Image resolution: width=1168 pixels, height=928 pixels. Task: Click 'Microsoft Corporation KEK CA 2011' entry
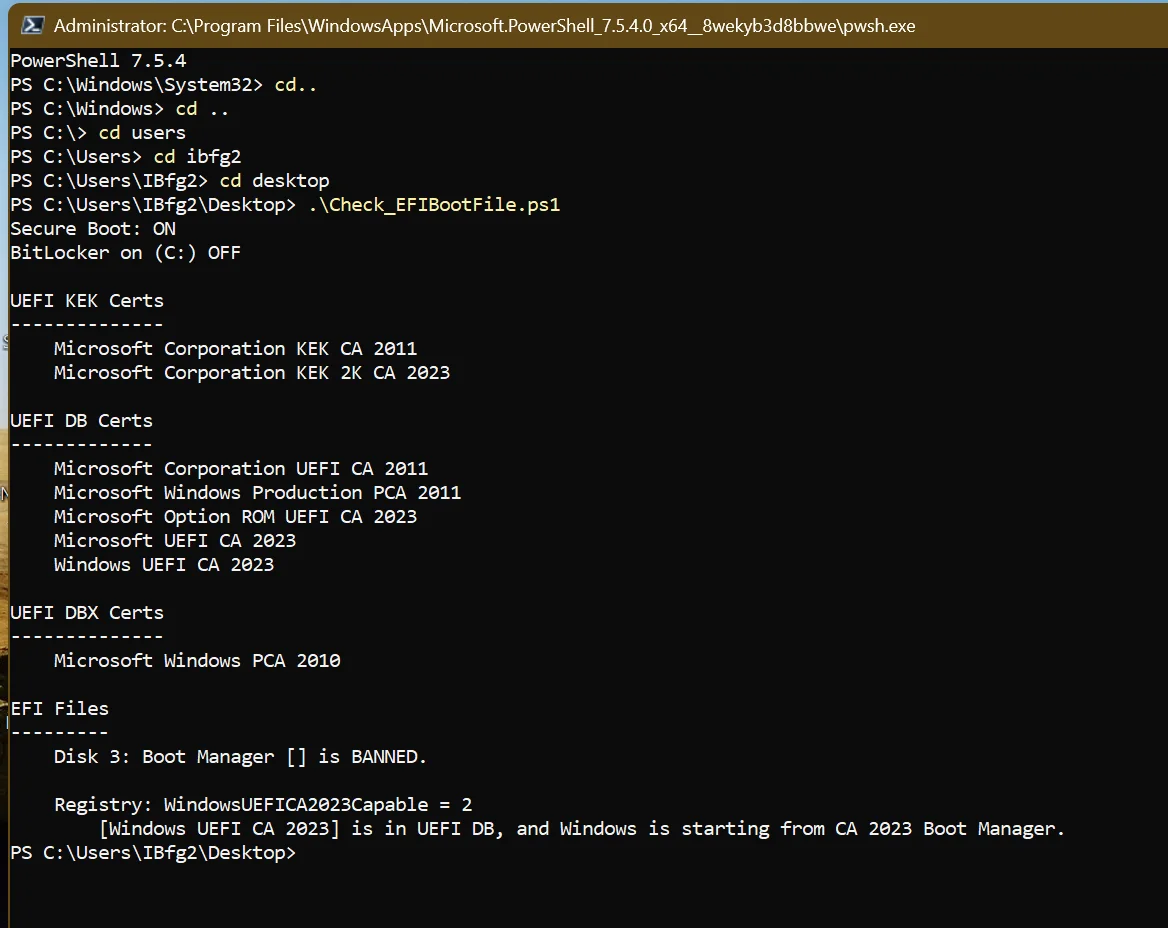coord(235,349)
